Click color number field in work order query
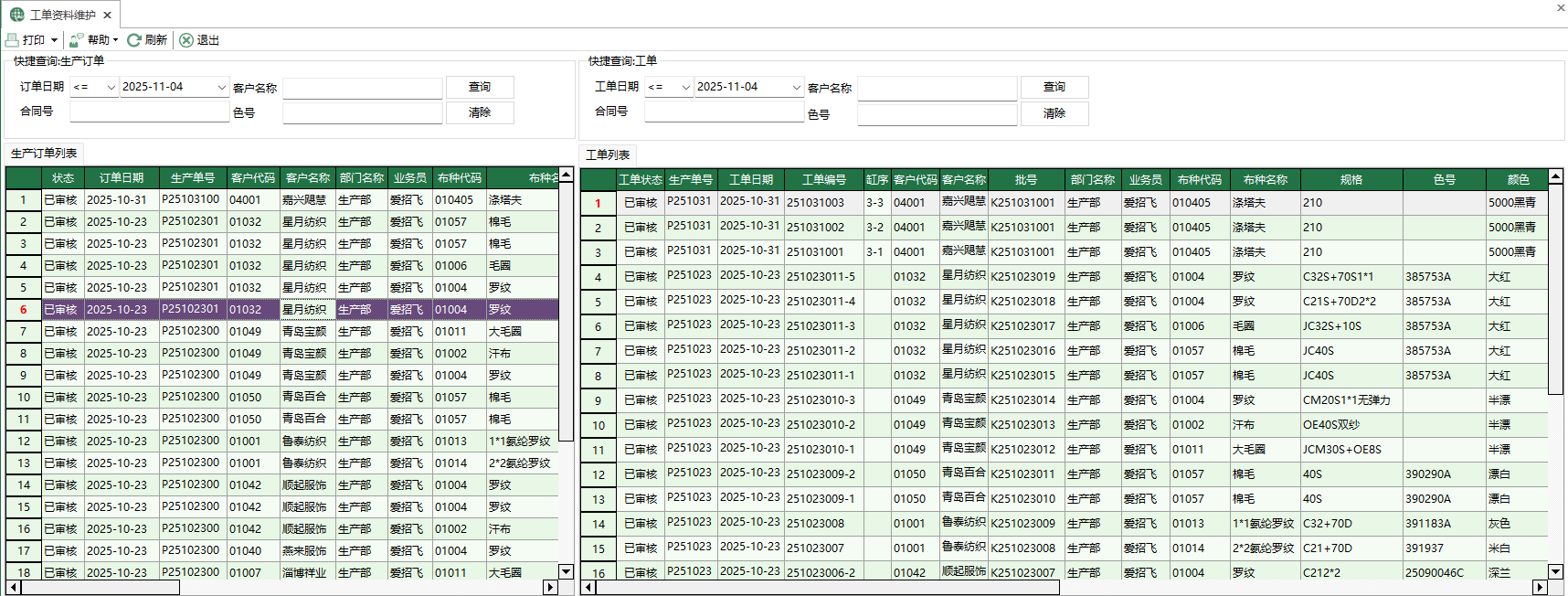1568x596 pixels. tap(938, 113)
